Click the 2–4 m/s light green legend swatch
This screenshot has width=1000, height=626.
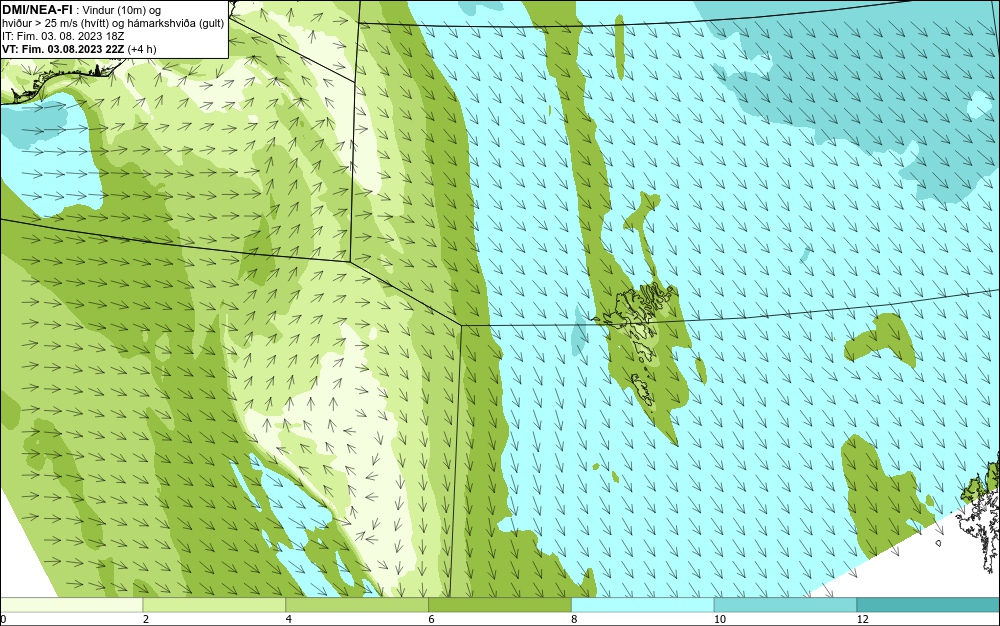pos(214,605)
